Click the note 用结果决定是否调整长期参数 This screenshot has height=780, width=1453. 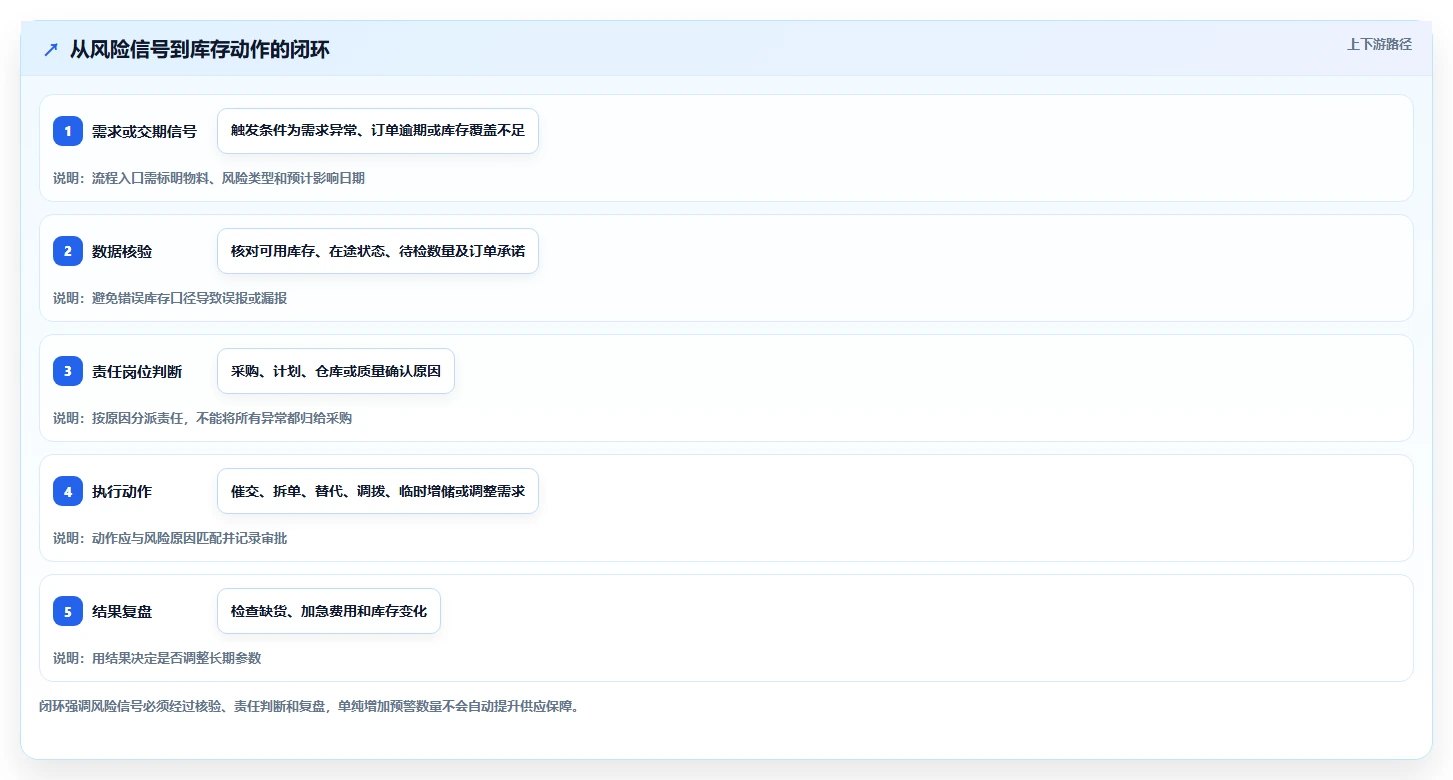coord(157,658)
